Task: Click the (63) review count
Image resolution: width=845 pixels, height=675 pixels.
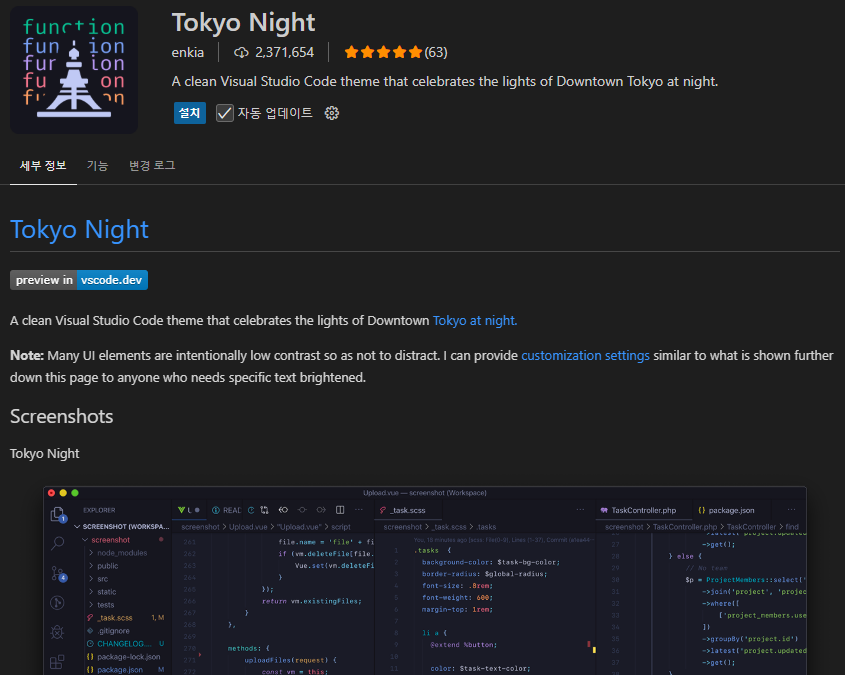Action: pos(436,52)
